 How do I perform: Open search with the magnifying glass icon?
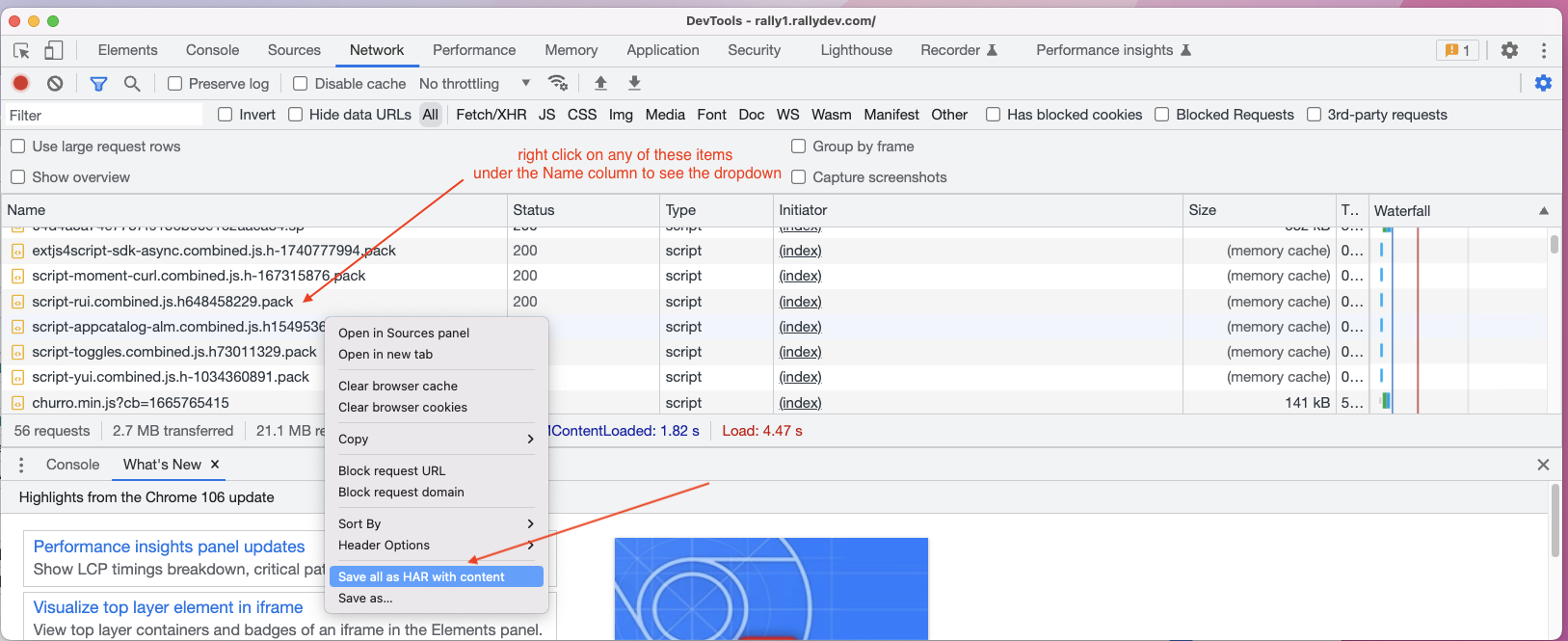coord(132,84)
